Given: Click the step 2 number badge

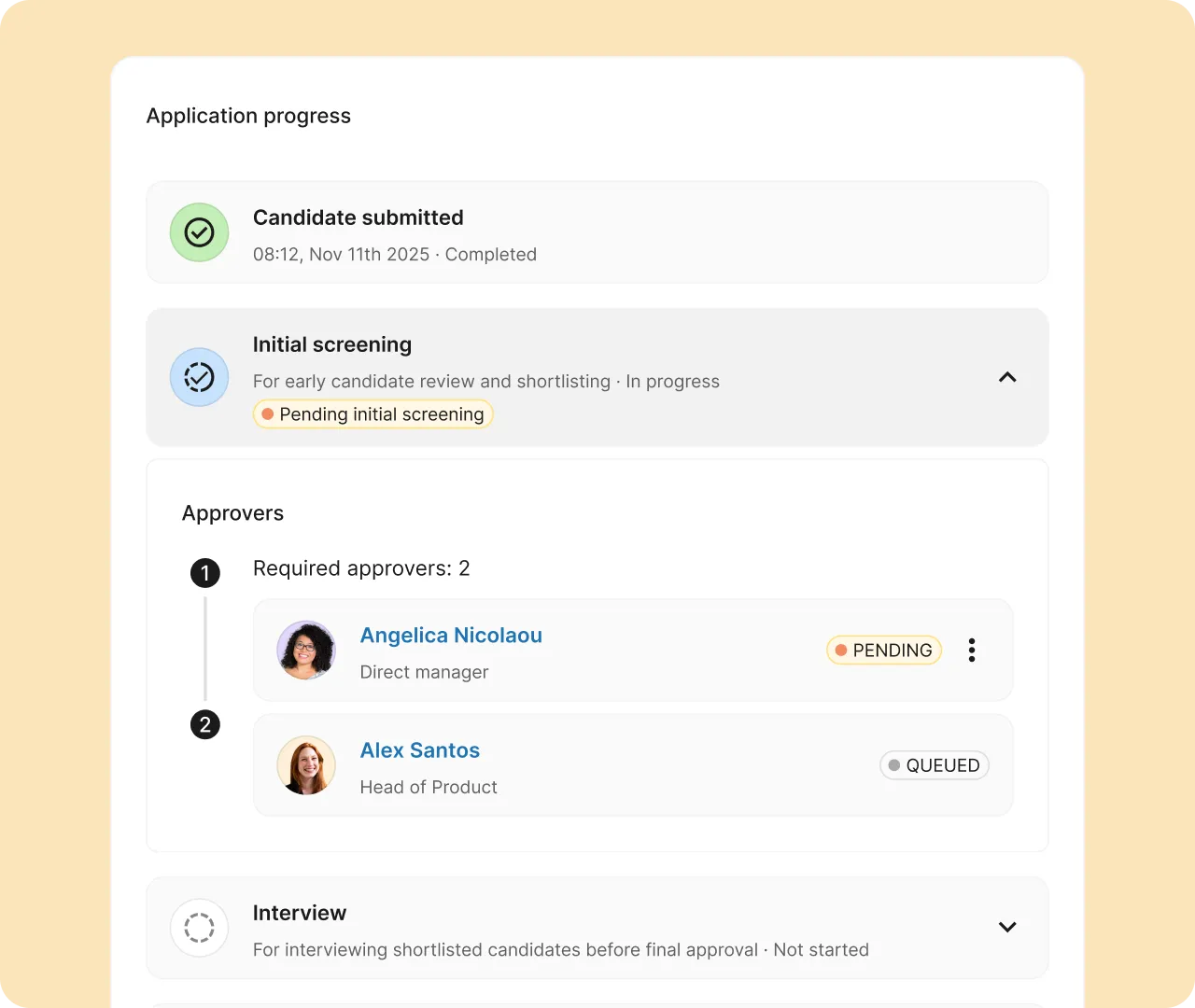Looking at the screenshot, I should point(205,724).
